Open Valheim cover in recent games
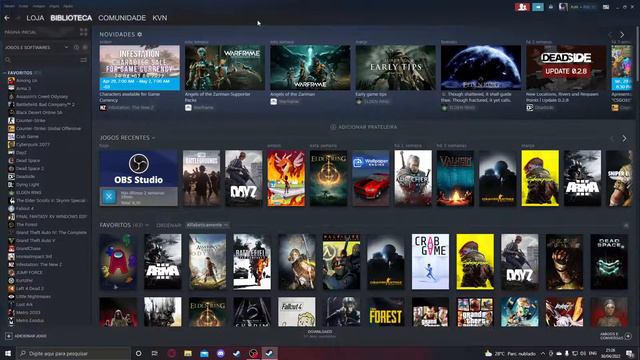The height and width of the screenshot is (360, 640). [x=456, y=178]
